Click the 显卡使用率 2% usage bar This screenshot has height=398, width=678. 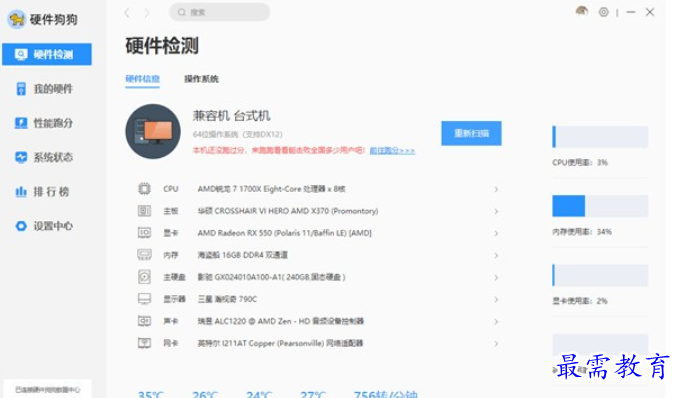tap(600, 275)
